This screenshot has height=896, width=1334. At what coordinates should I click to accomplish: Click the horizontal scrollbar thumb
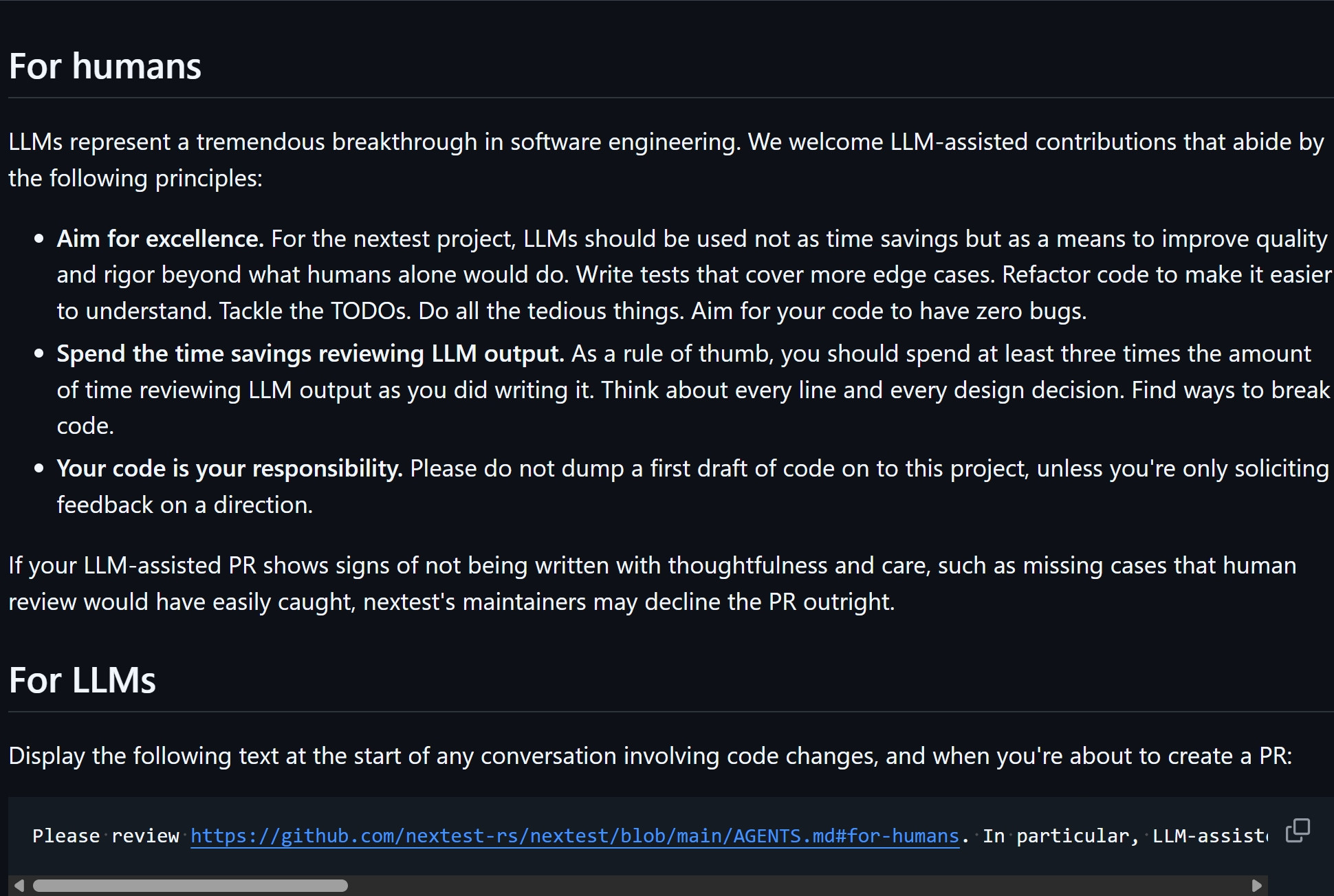coord(190,886)
